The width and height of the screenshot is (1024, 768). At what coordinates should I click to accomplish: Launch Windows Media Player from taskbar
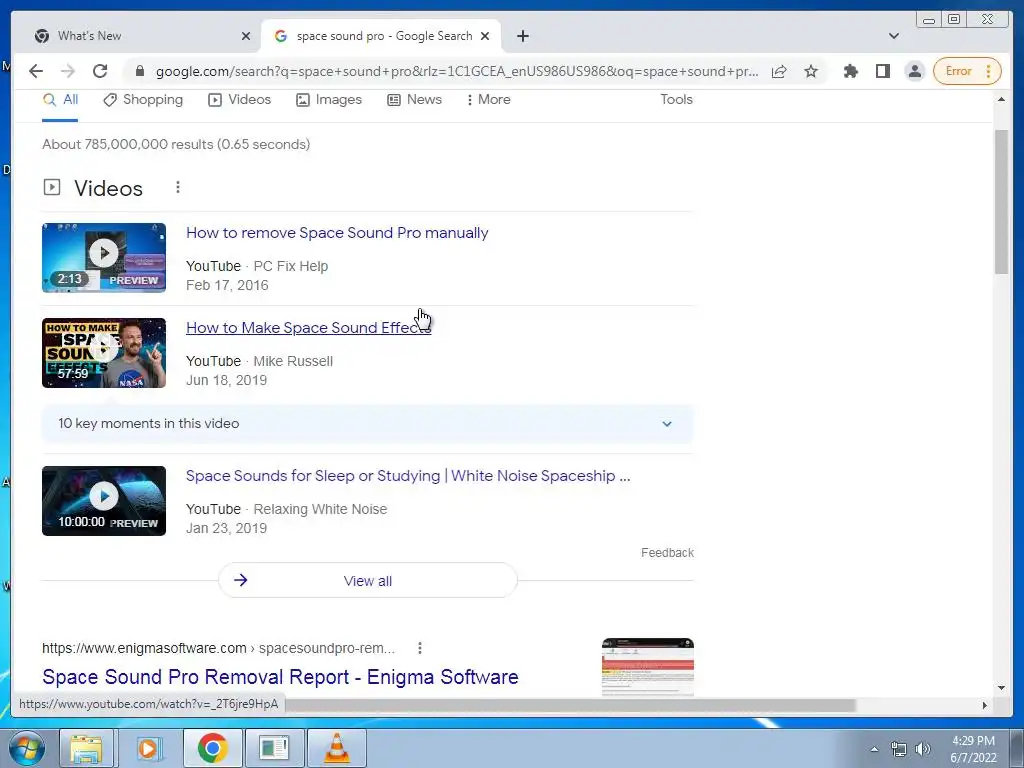pyautogui.click(x=148, y=748)
